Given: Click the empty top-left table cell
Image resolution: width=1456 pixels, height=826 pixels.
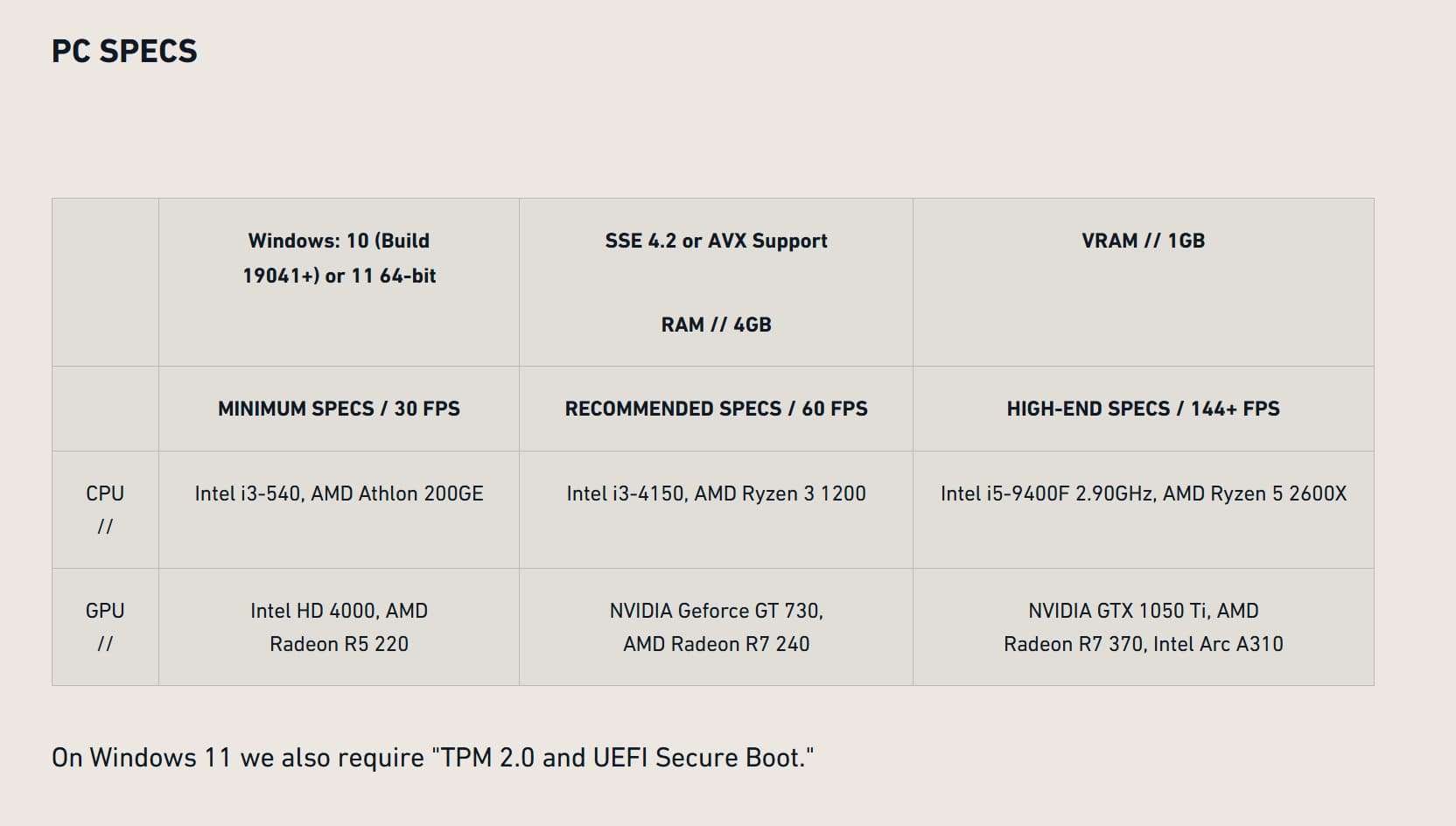Looking at the screenshot, I should 105,282.
